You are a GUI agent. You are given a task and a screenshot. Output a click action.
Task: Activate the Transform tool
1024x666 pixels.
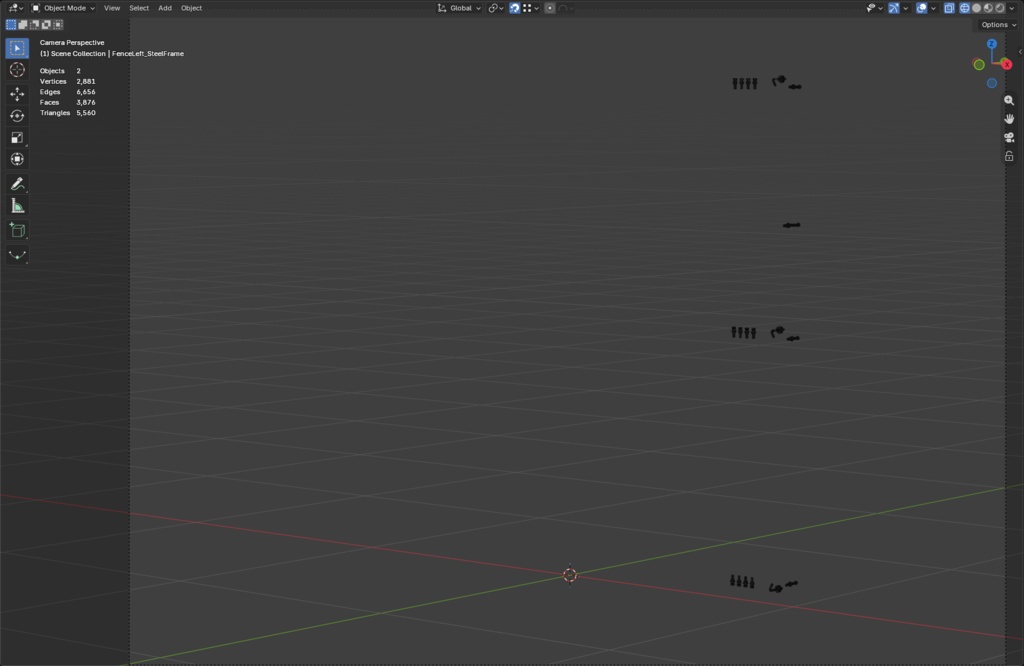click(17, 159)
